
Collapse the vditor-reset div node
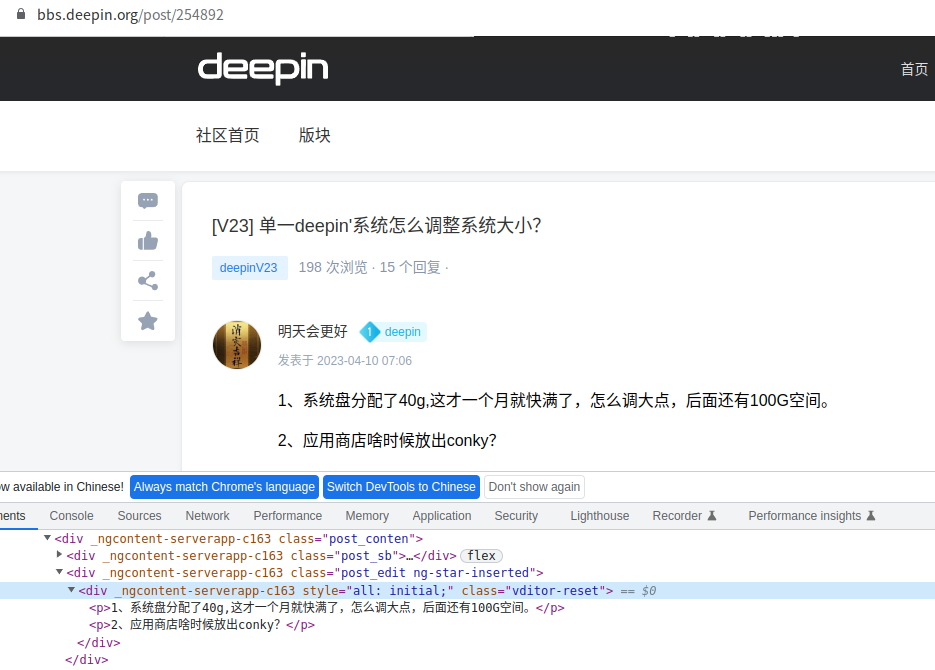pos(71,590)
